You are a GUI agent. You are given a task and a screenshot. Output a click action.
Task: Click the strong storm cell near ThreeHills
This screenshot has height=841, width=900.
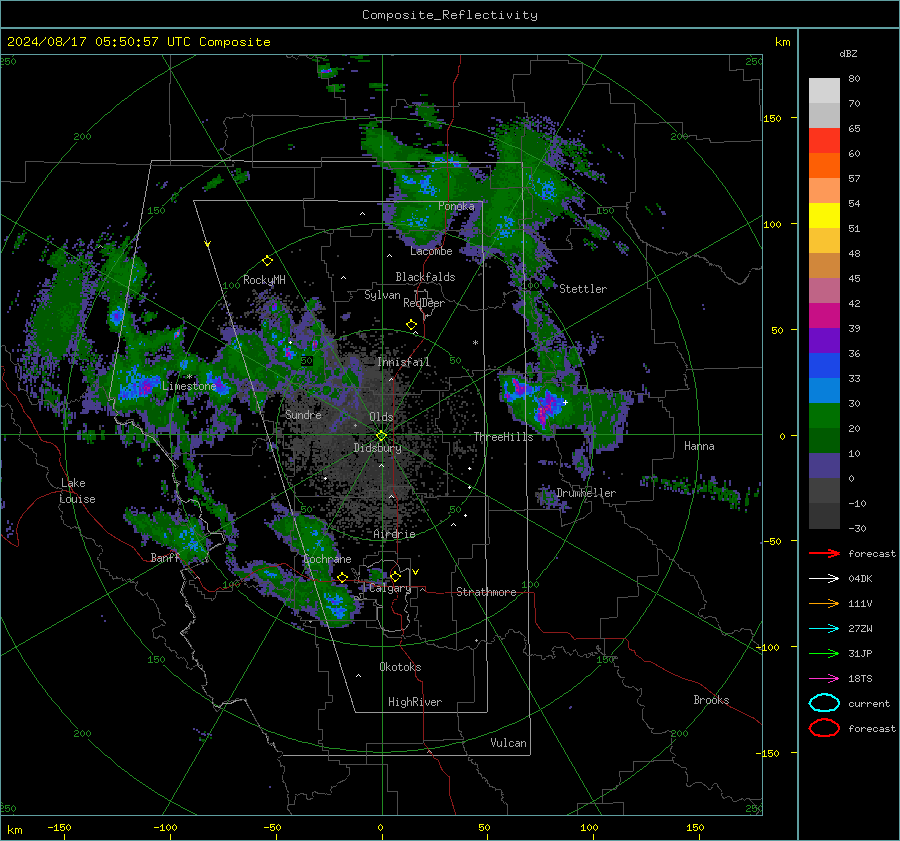tap(545, 405)
